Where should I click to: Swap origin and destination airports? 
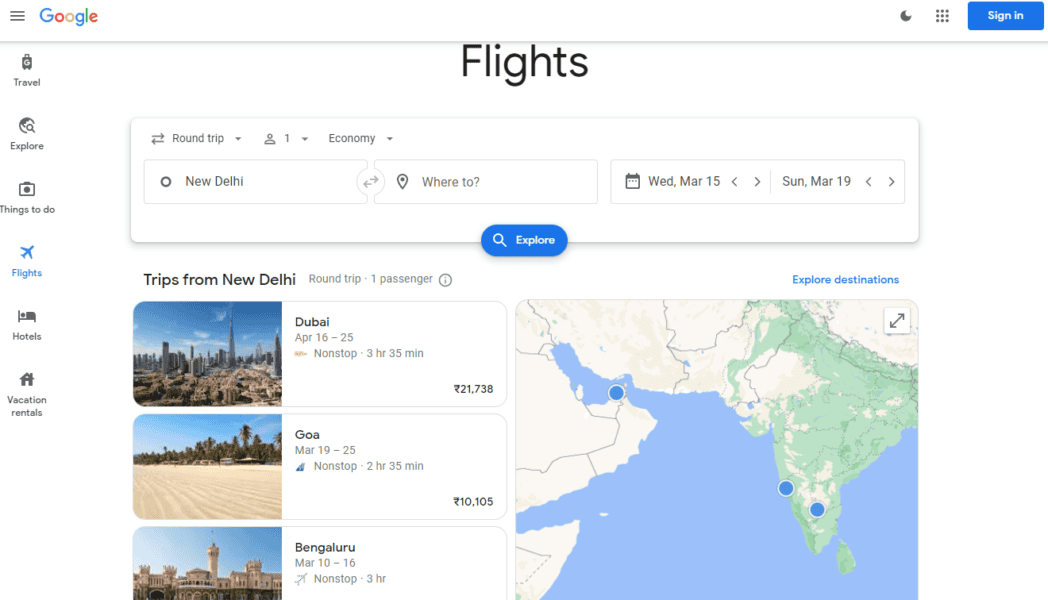click(371, 181)
